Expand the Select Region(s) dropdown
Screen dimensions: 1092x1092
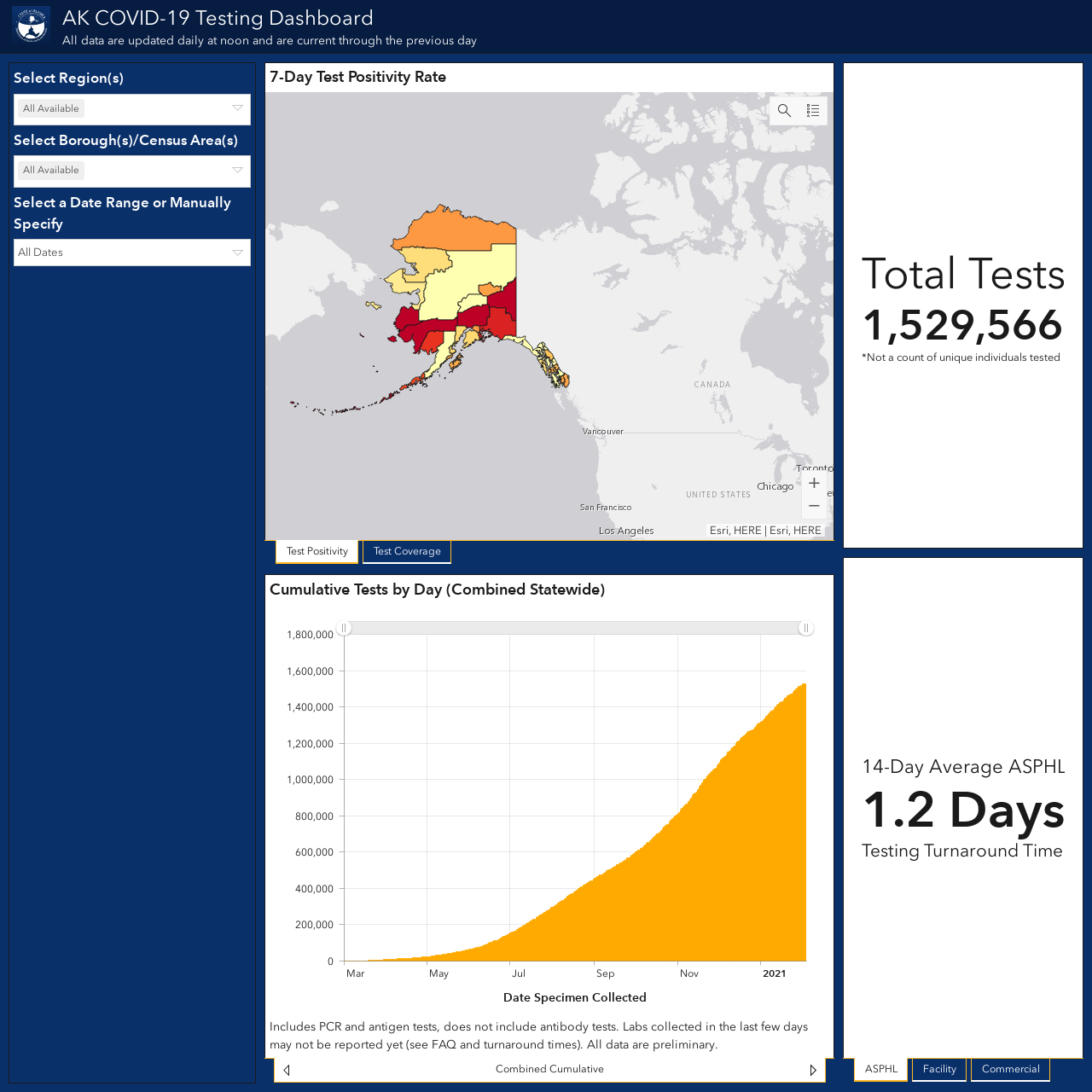click(132, 109)
